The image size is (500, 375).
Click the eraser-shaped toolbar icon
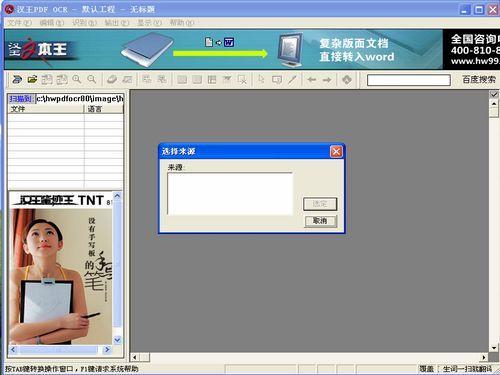pyautogui.click(x=112, y=79)
